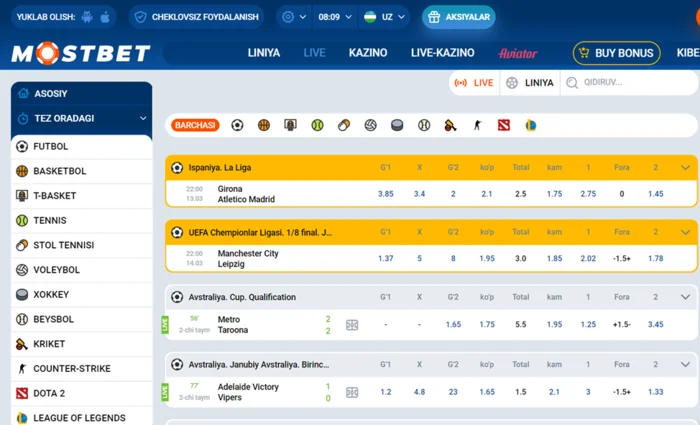Open the Kazino menu item
The height and width of the screenshot is (425, 700).
[x=368, y=53]
